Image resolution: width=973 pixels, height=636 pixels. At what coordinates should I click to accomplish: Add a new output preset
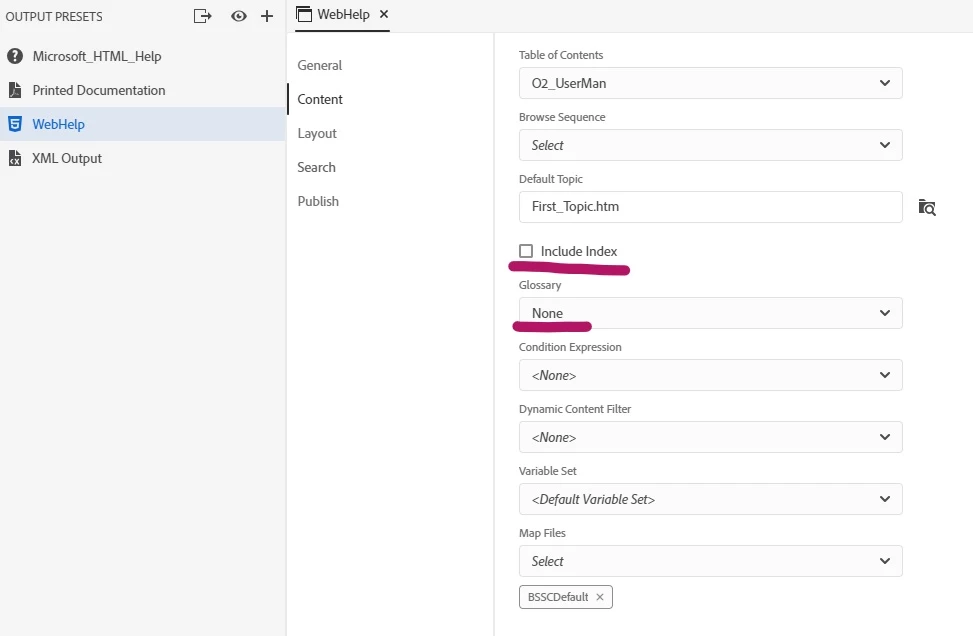[267, 16]
